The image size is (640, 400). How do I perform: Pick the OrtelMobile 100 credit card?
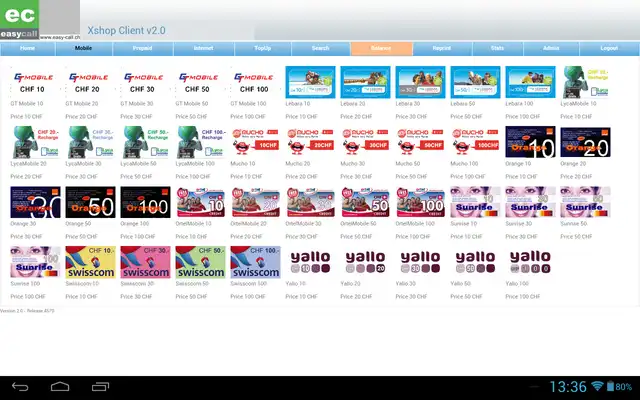point(420,202)
